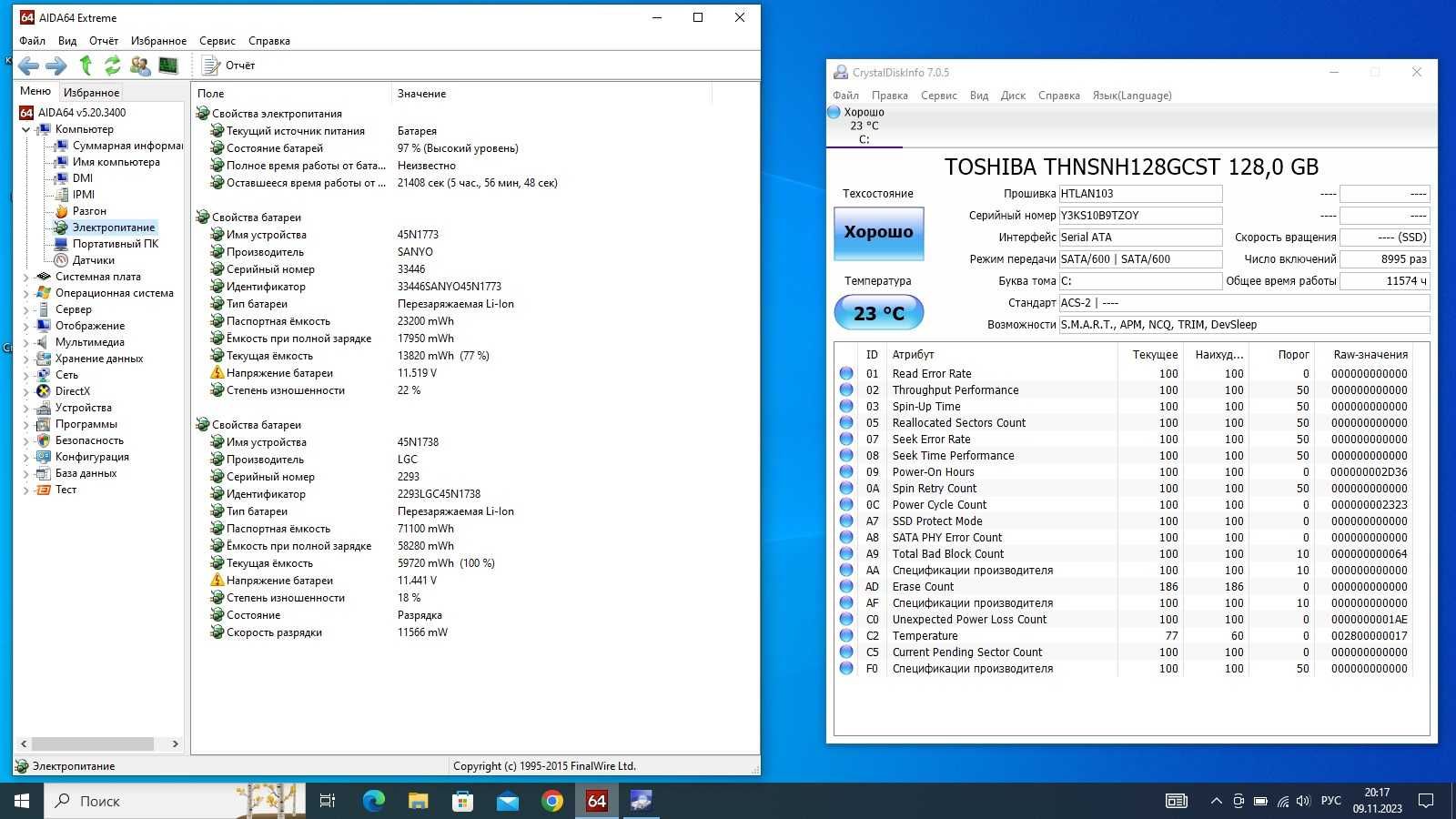1456x819 pixels.
Task: Expand the Операционная система tree node
Action: tap(25, 293)
